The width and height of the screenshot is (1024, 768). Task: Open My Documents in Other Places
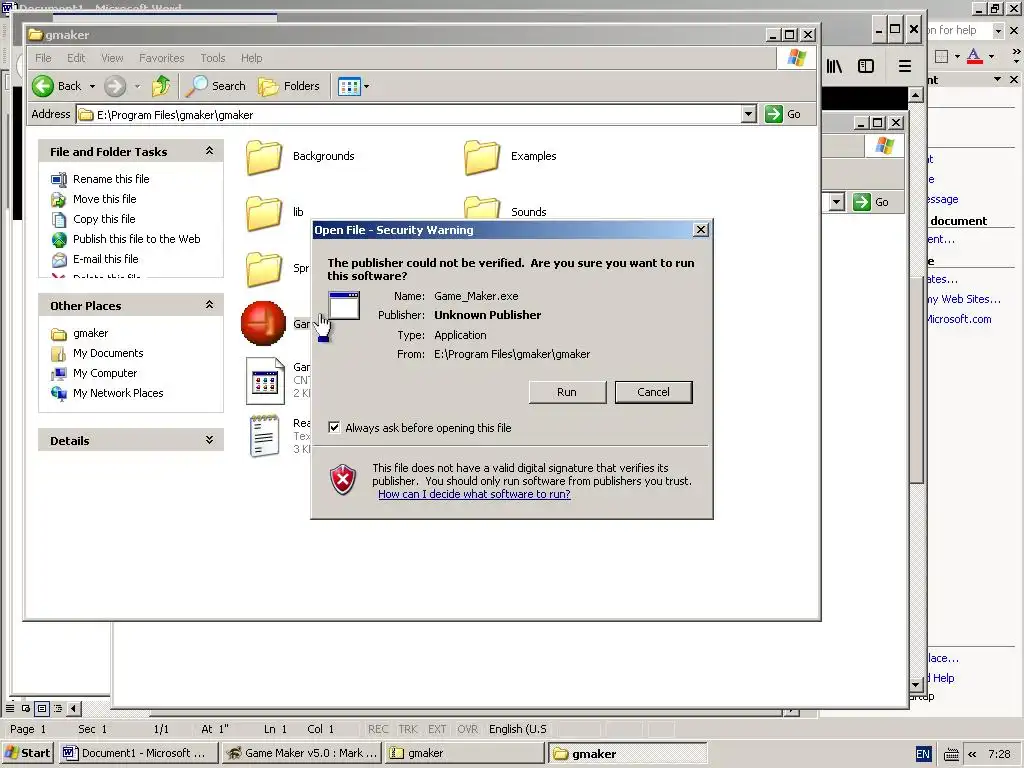pos(108,353)
